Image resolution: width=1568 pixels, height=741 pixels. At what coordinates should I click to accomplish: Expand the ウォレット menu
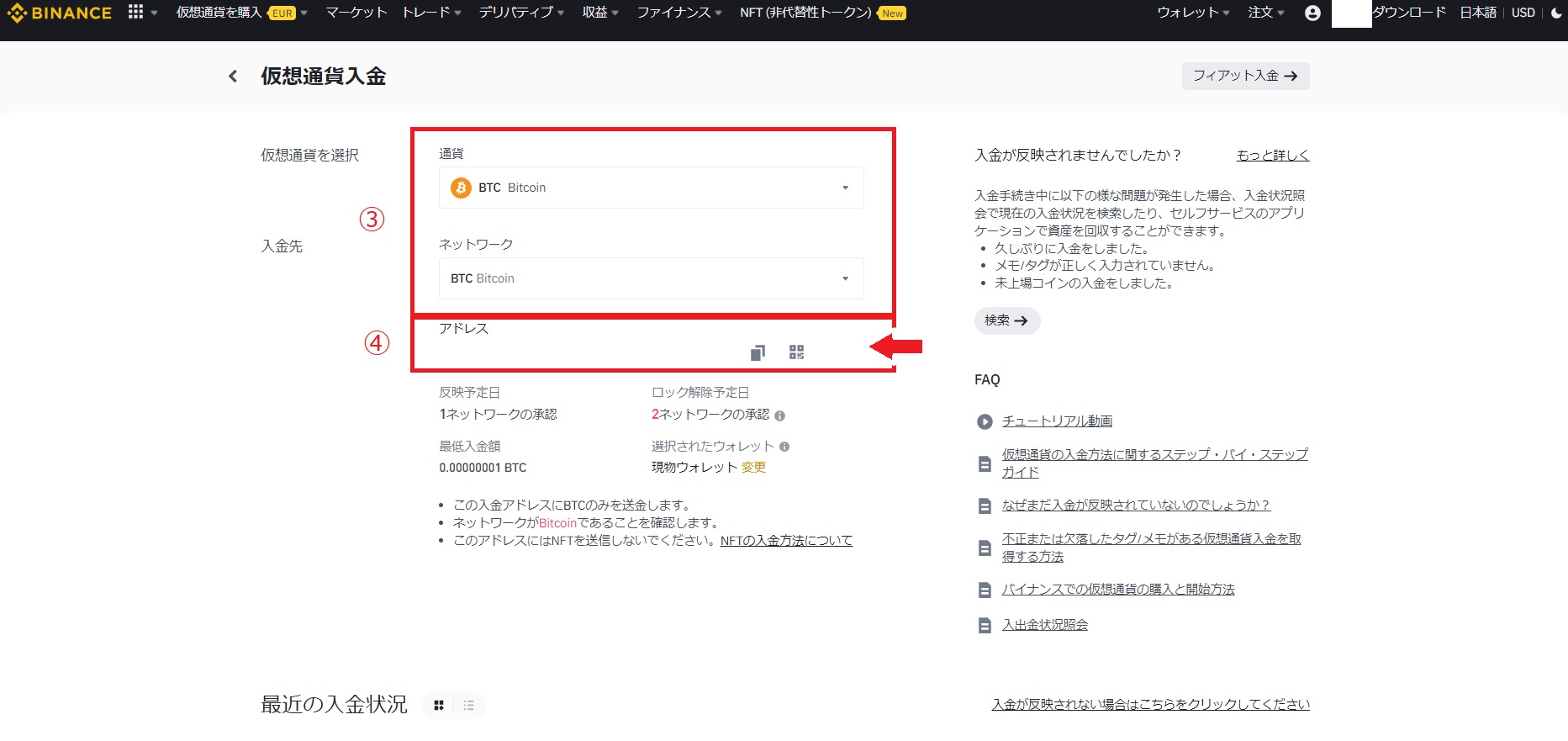click(x=1193, y=13)
